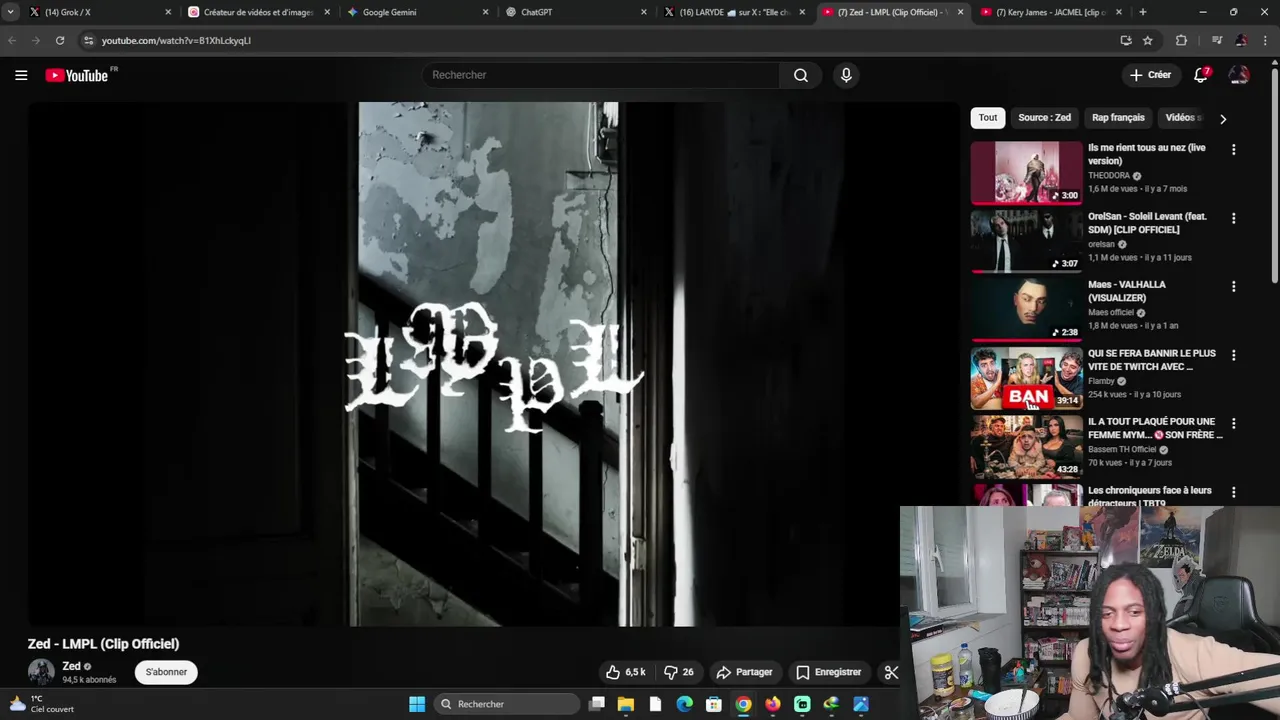The image size is (1280, 720).
Task: Open Microsoft Store from the taskbar
Action: pos(714,704)
